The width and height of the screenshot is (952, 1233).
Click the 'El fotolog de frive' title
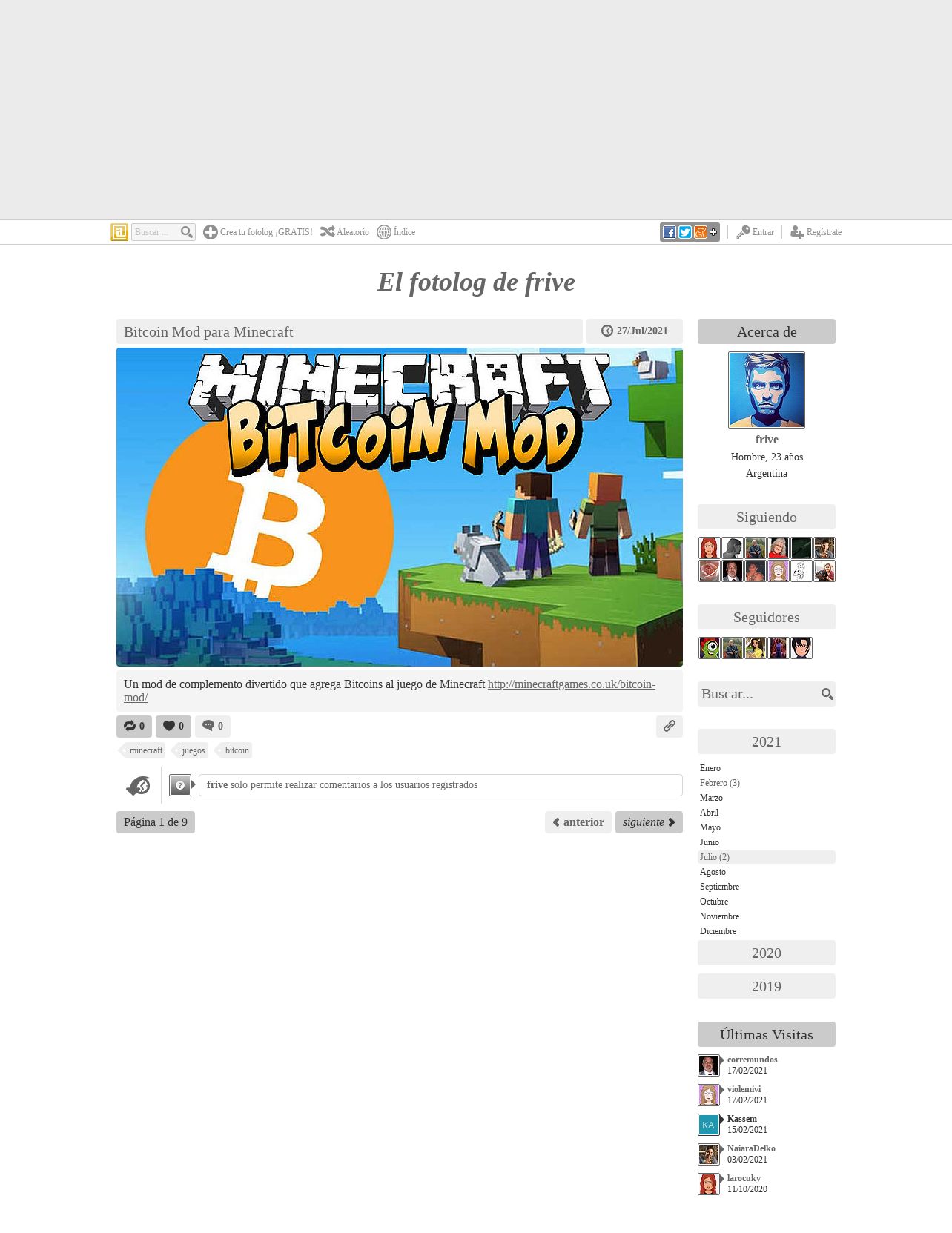[476, 282]
